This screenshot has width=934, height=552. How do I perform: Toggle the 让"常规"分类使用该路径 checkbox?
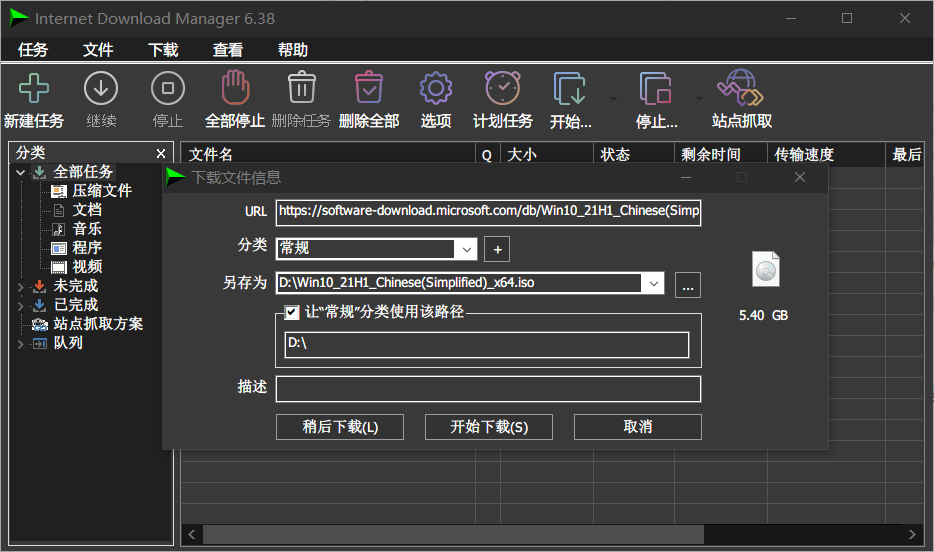292,312
